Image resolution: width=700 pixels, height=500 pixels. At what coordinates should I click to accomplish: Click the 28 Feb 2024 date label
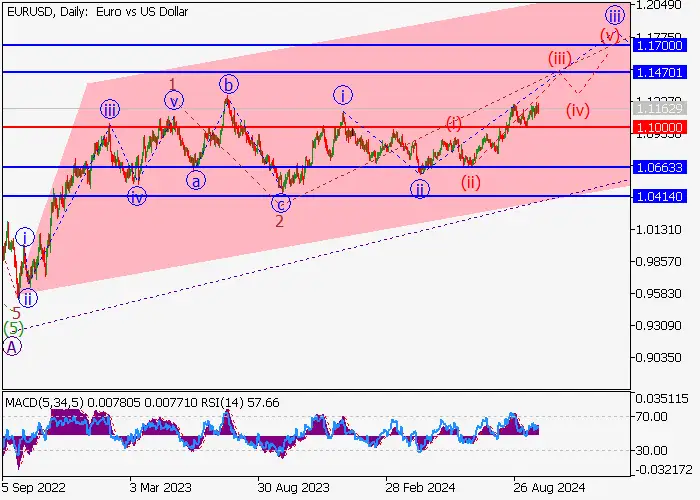click(x=421, y=488)
